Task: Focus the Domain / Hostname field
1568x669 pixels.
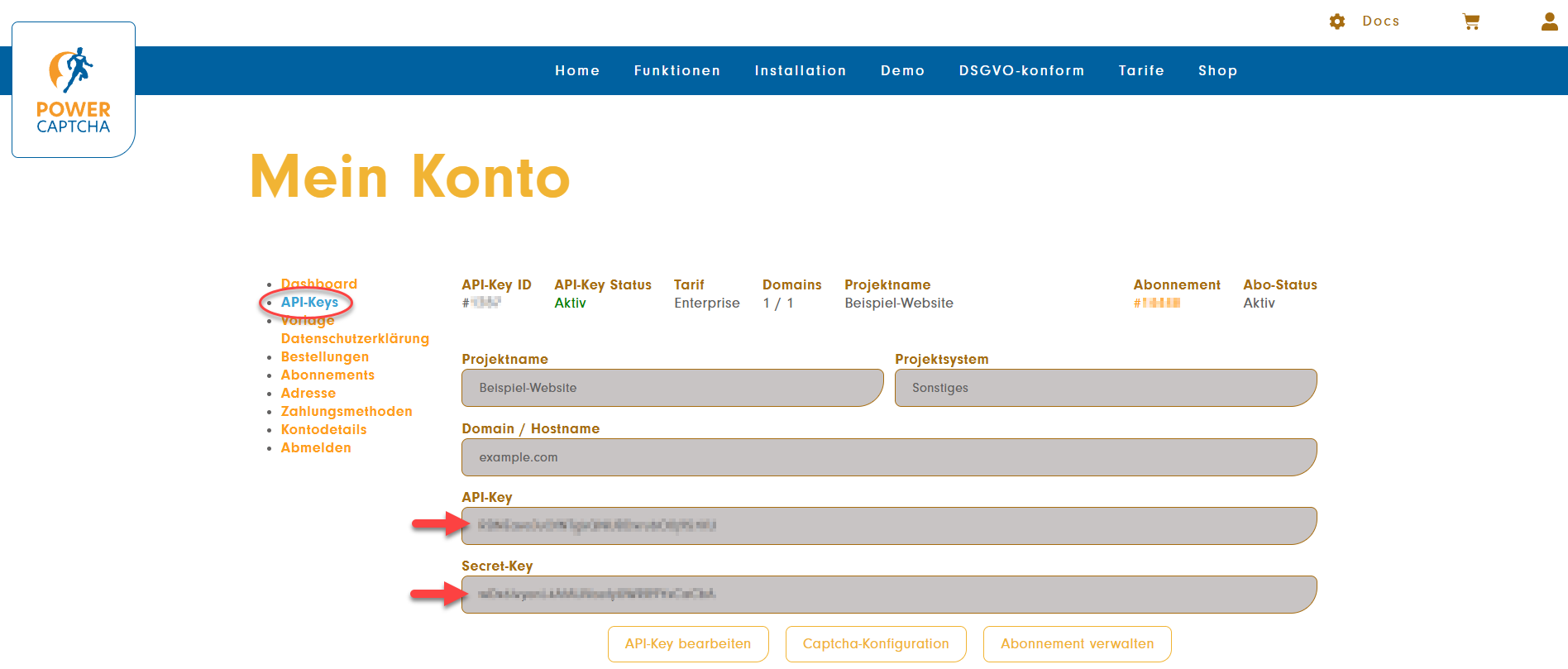Action: (888, 457)
